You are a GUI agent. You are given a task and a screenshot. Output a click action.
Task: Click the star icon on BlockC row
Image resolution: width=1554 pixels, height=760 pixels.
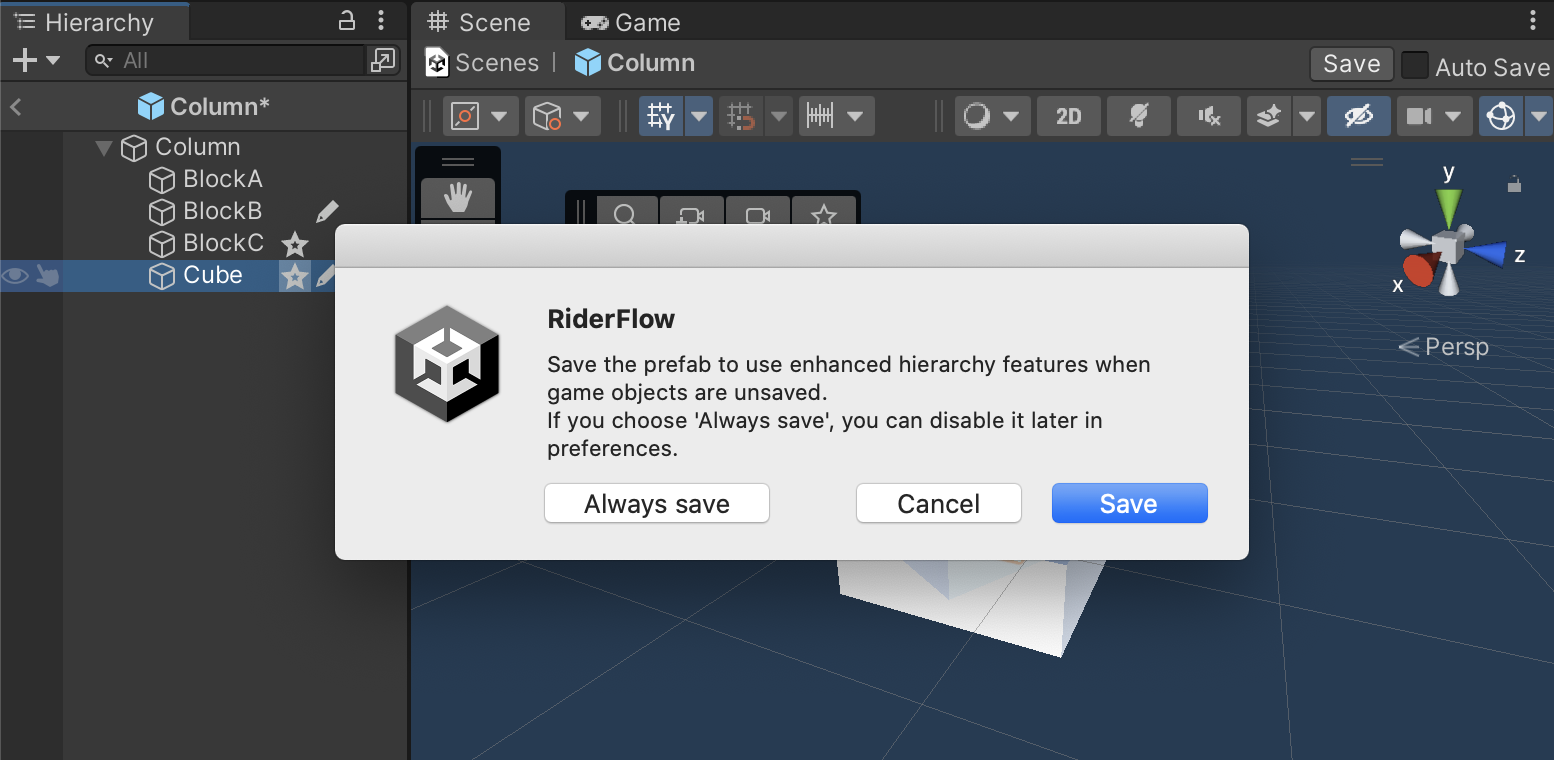tap(294, 244)
